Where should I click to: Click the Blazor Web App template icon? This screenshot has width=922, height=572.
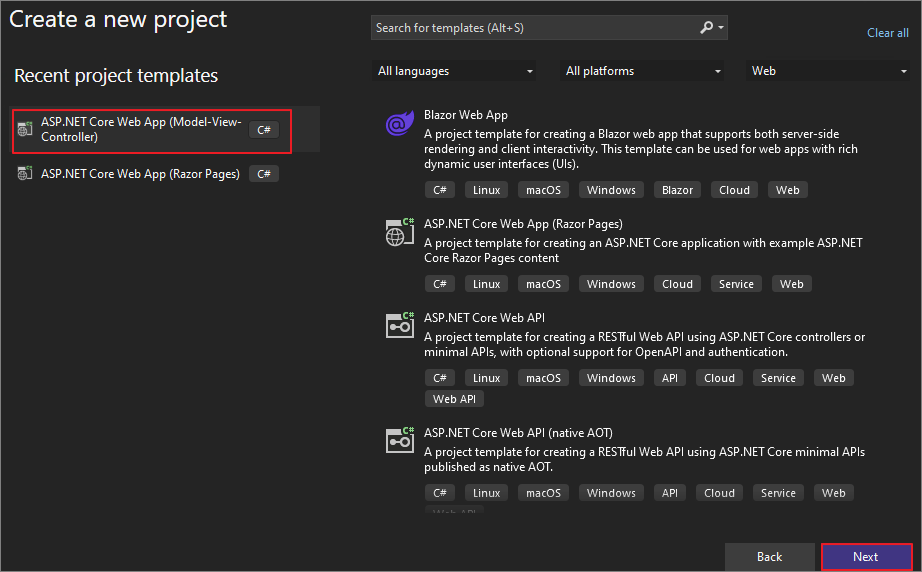[x=400, y=123]
